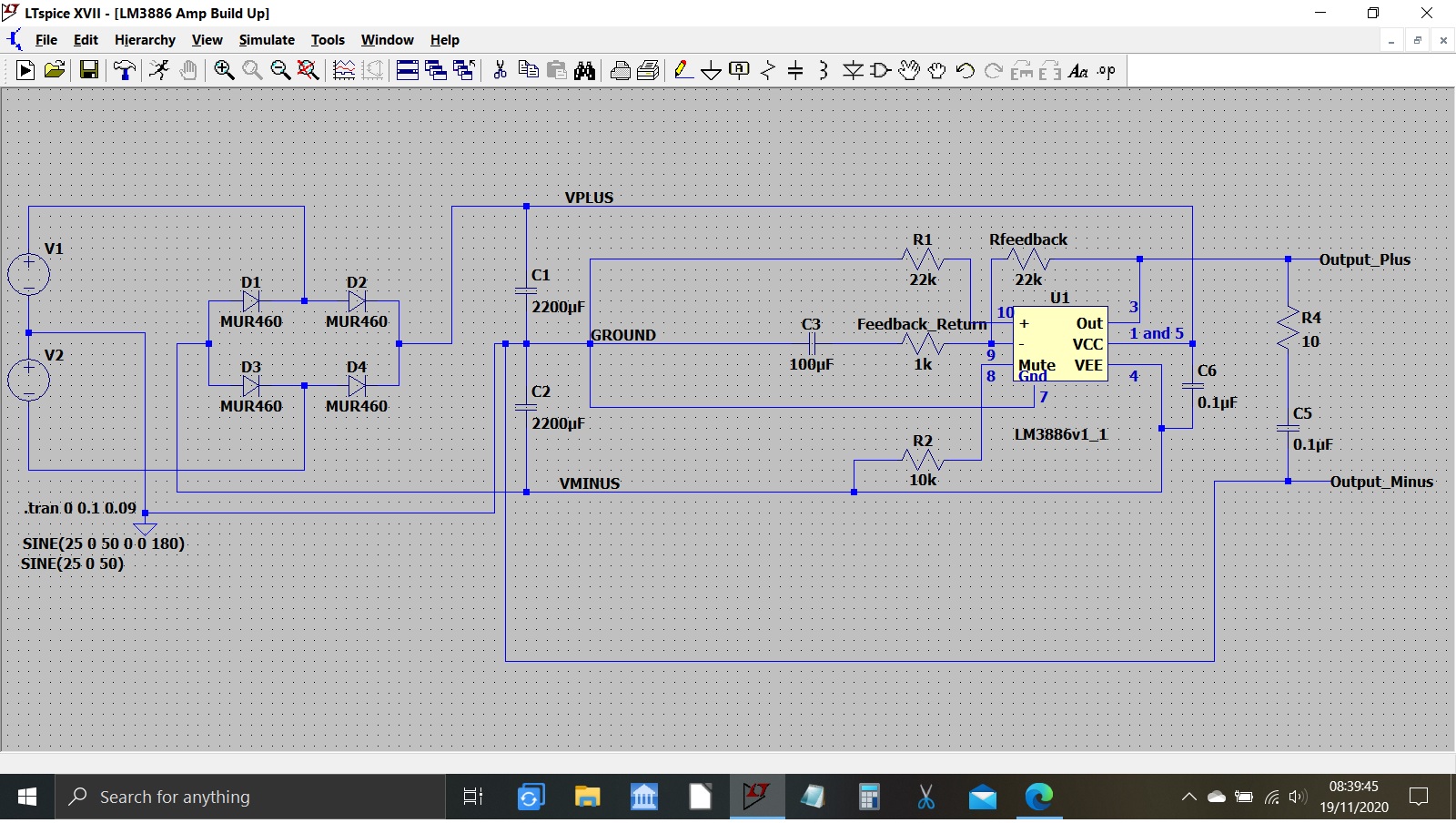The image size is (1456, 823).
Task: Select the V2 voltage source symbol
Action: (x=29, y=381)
